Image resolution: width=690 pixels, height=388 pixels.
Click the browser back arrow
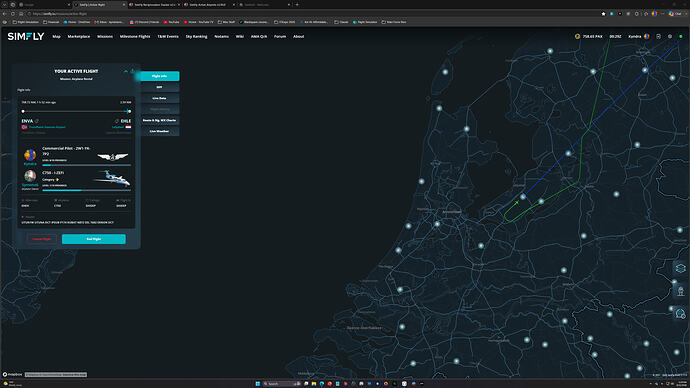pos(5,14)
